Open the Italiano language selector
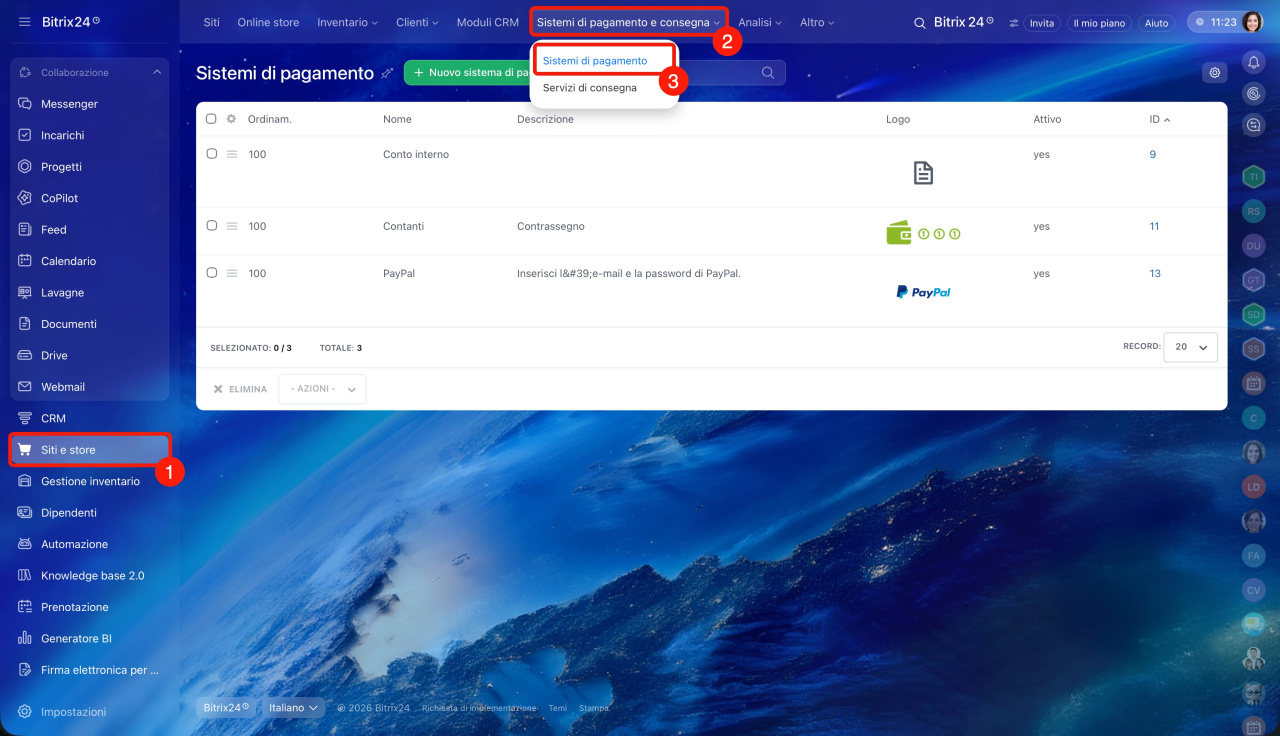 coord(293,708)
